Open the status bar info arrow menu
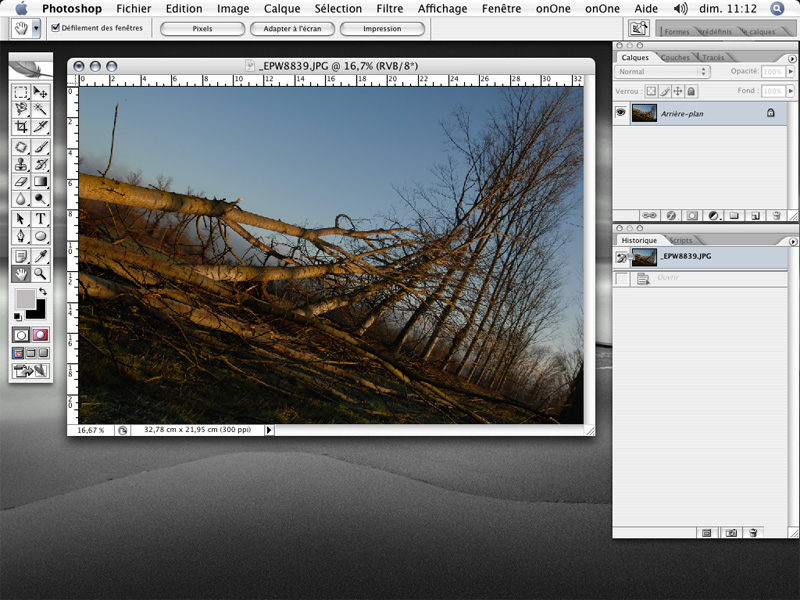The height and width of the screenshot is (600, 800). coord(269,430)
